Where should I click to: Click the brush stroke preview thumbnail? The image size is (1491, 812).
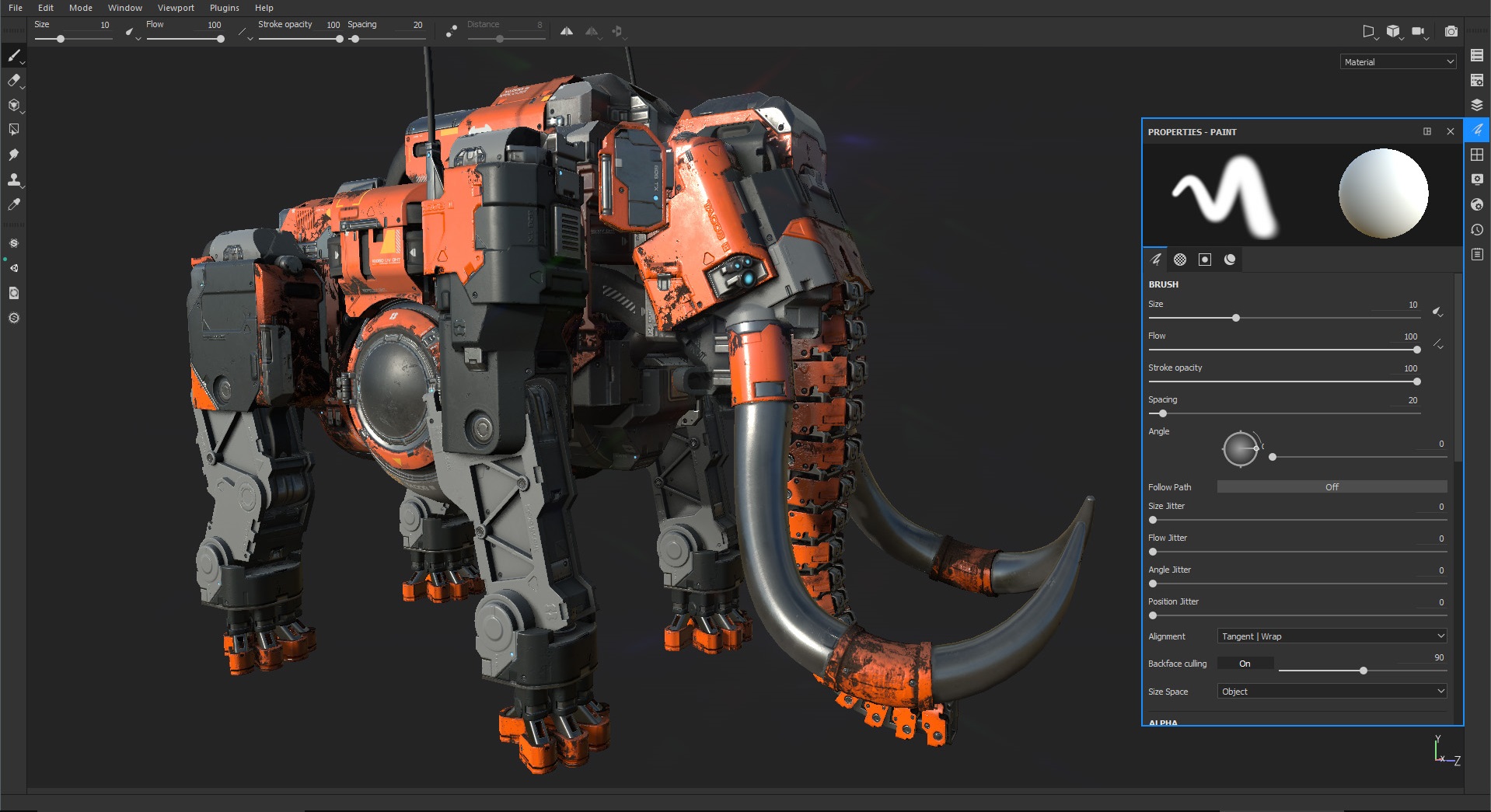pyautogui.click(x=1226, y=196)
